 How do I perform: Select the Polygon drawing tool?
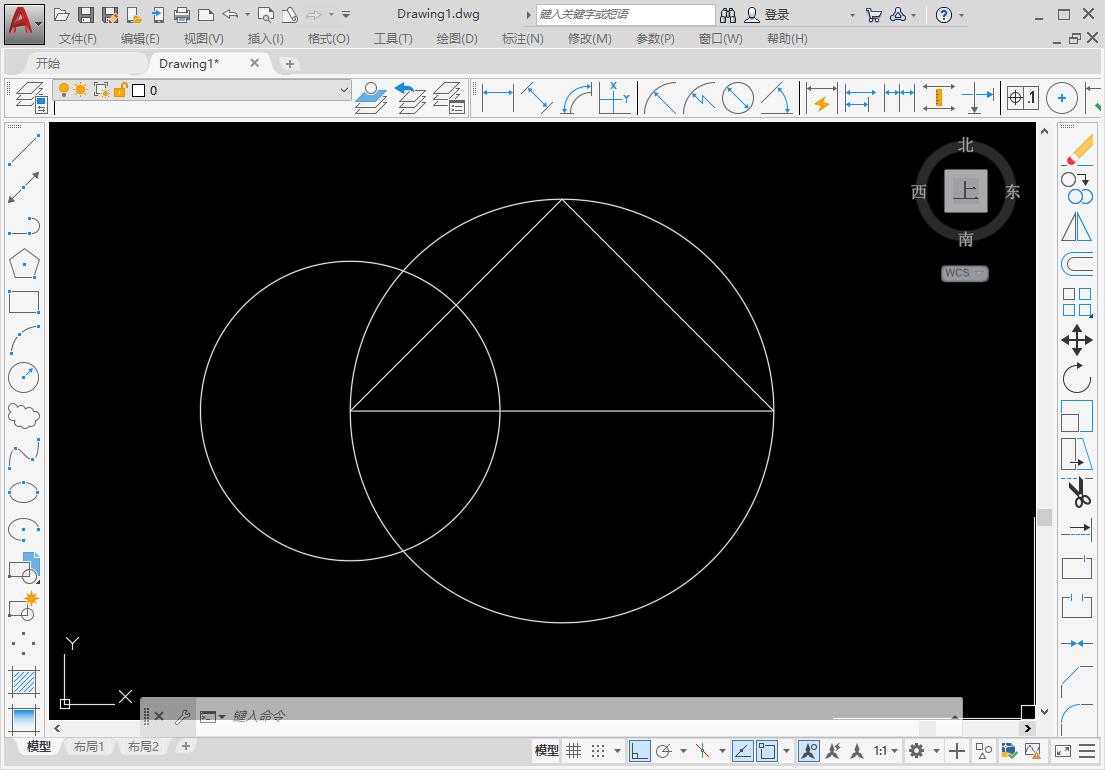(23, 263)
